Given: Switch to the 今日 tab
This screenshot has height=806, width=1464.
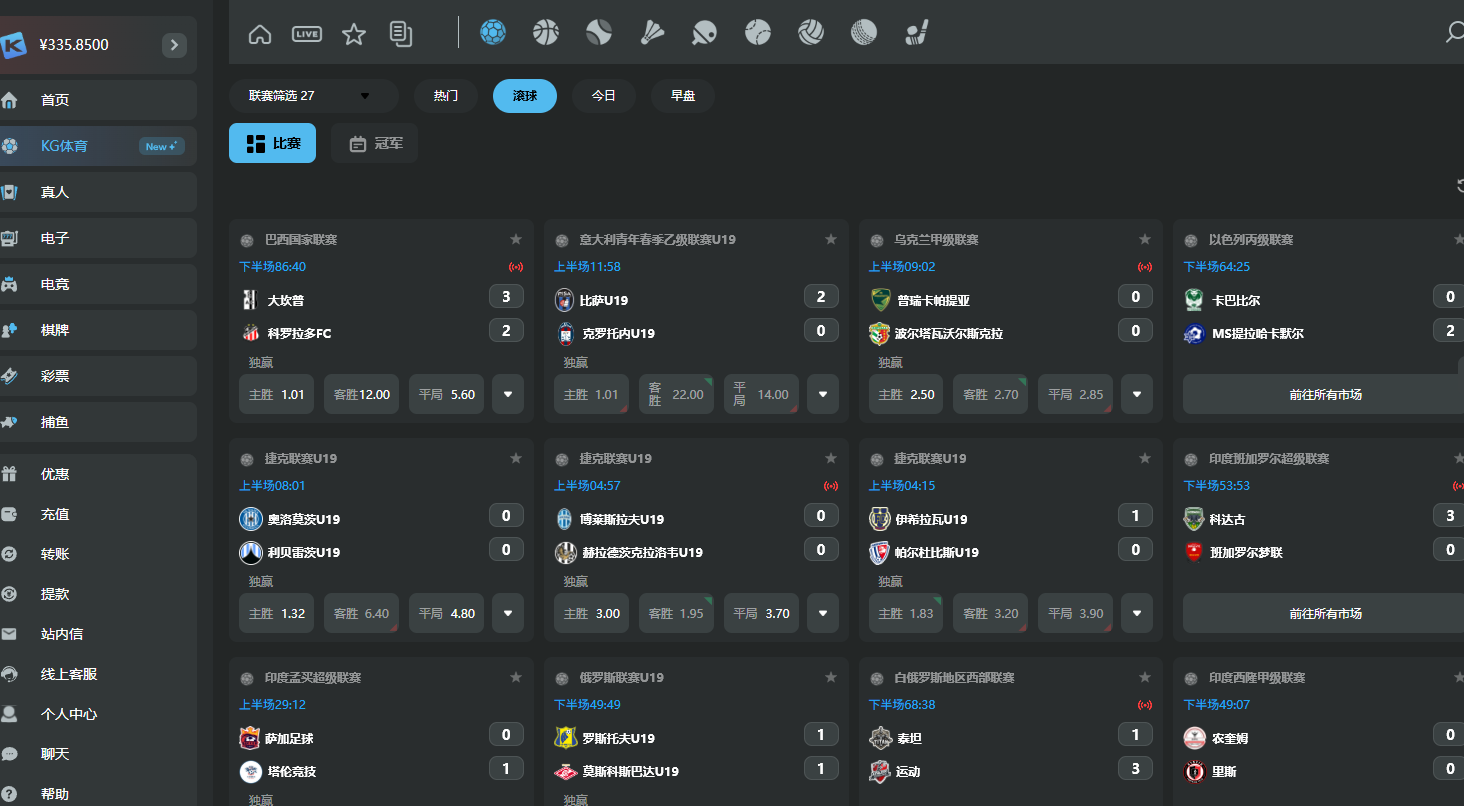Looking at the screenshot, I should 603,96.
